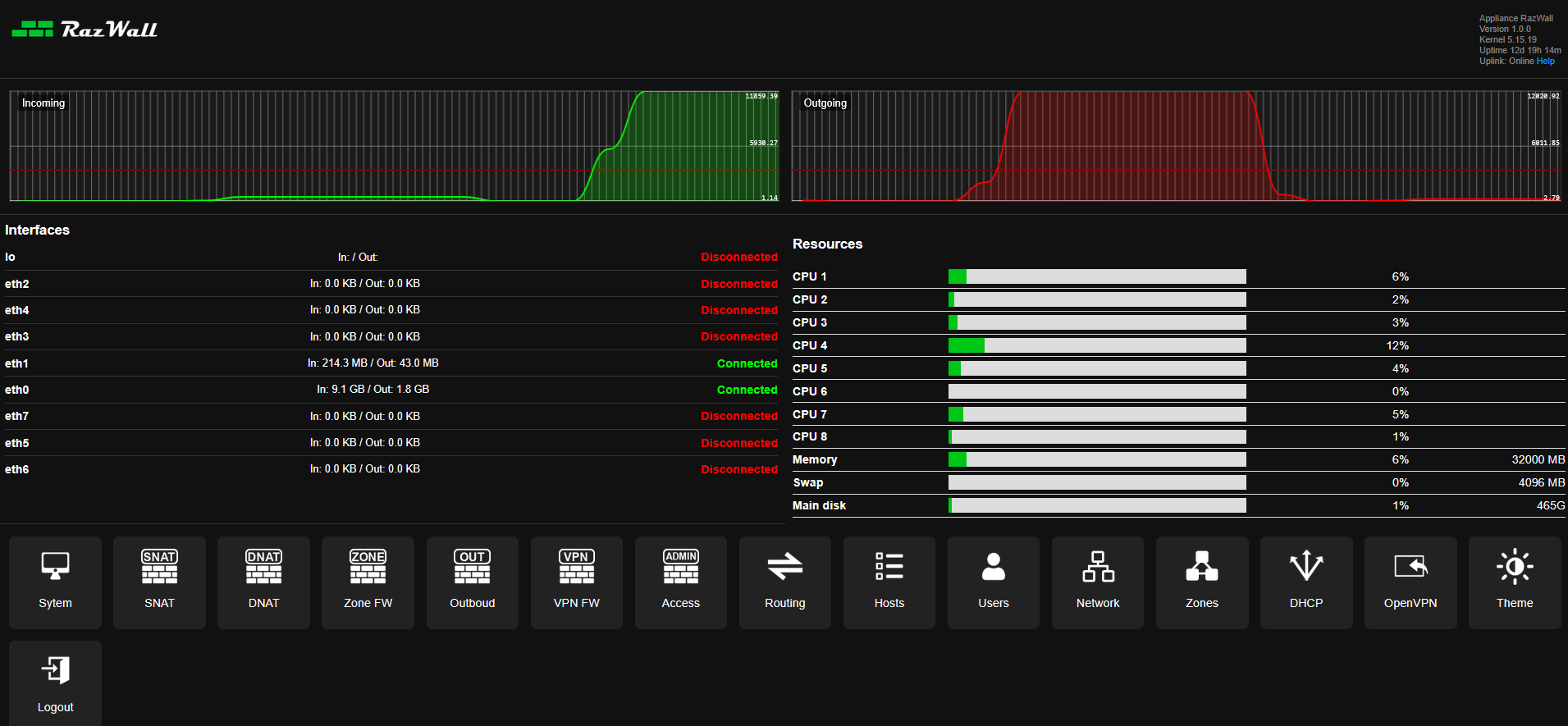The width and height of the screenshot is (1568, 726).
Task: Click eth1 Connected status
Action: point(747,363)
